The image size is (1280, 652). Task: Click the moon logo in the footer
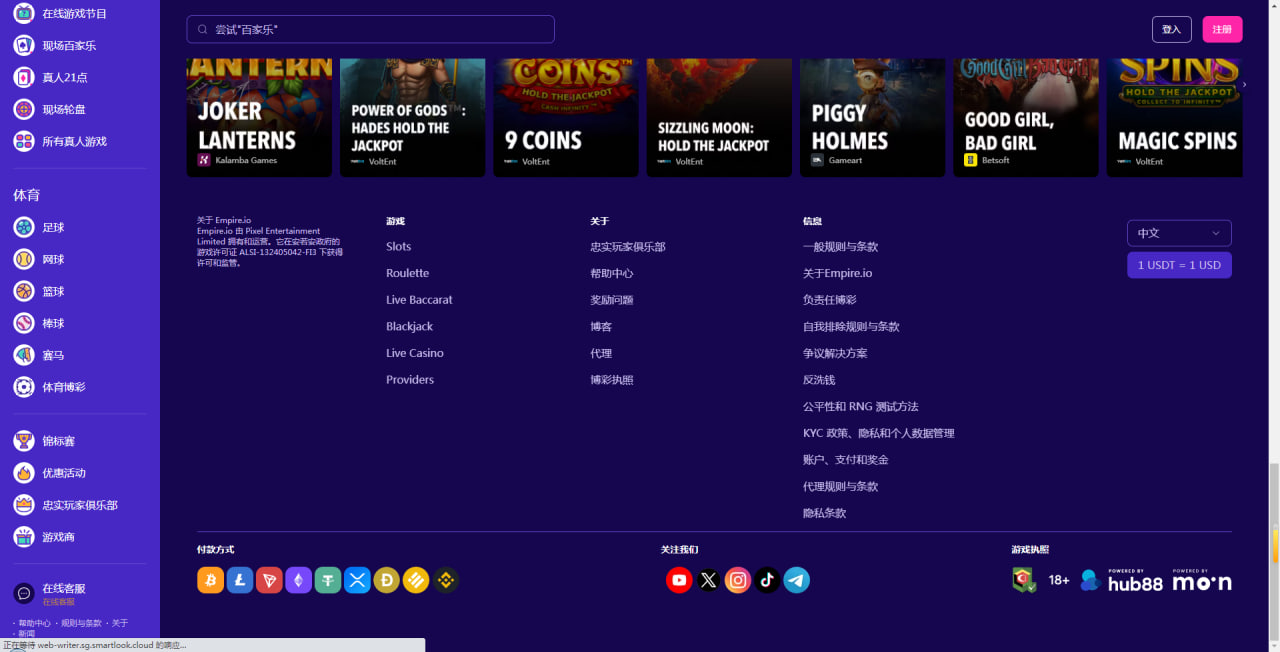point(1202,580)
